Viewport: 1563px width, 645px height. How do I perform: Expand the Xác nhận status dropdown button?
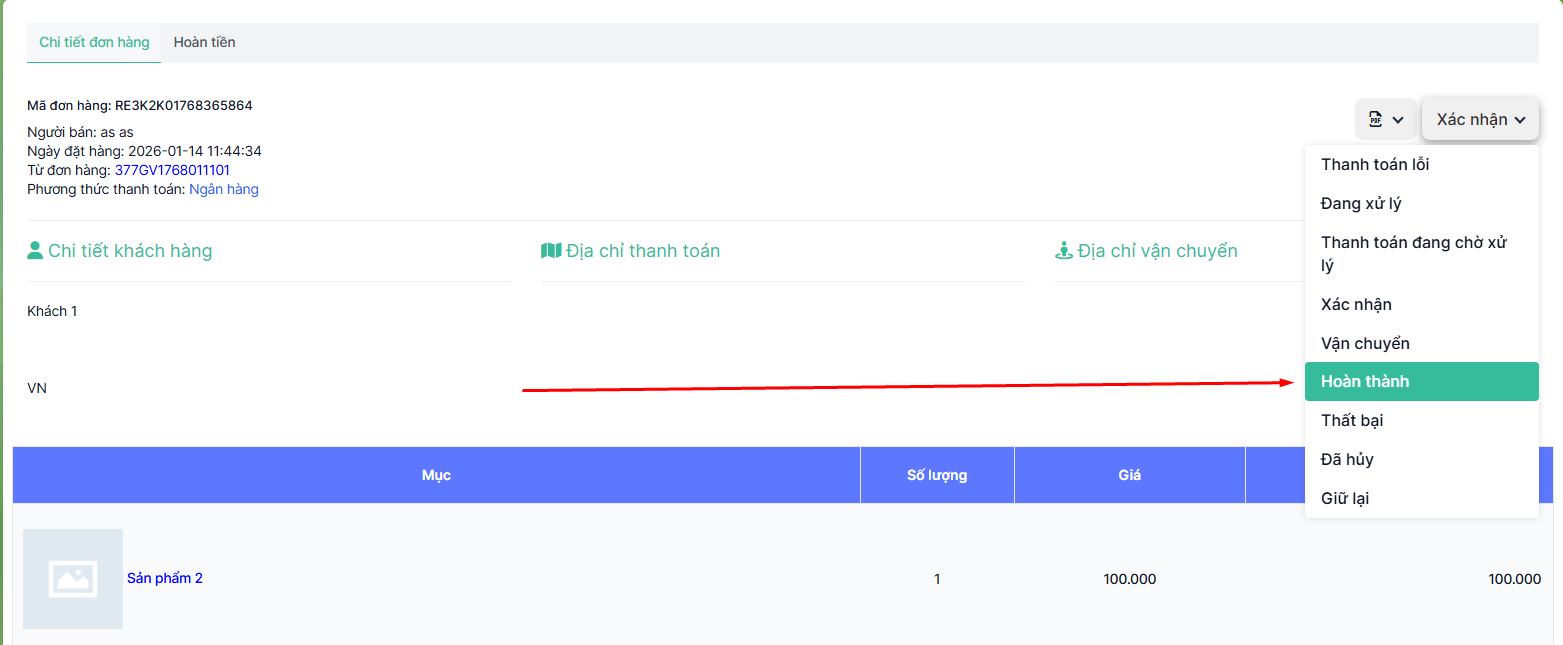(x=1480, y=120)
